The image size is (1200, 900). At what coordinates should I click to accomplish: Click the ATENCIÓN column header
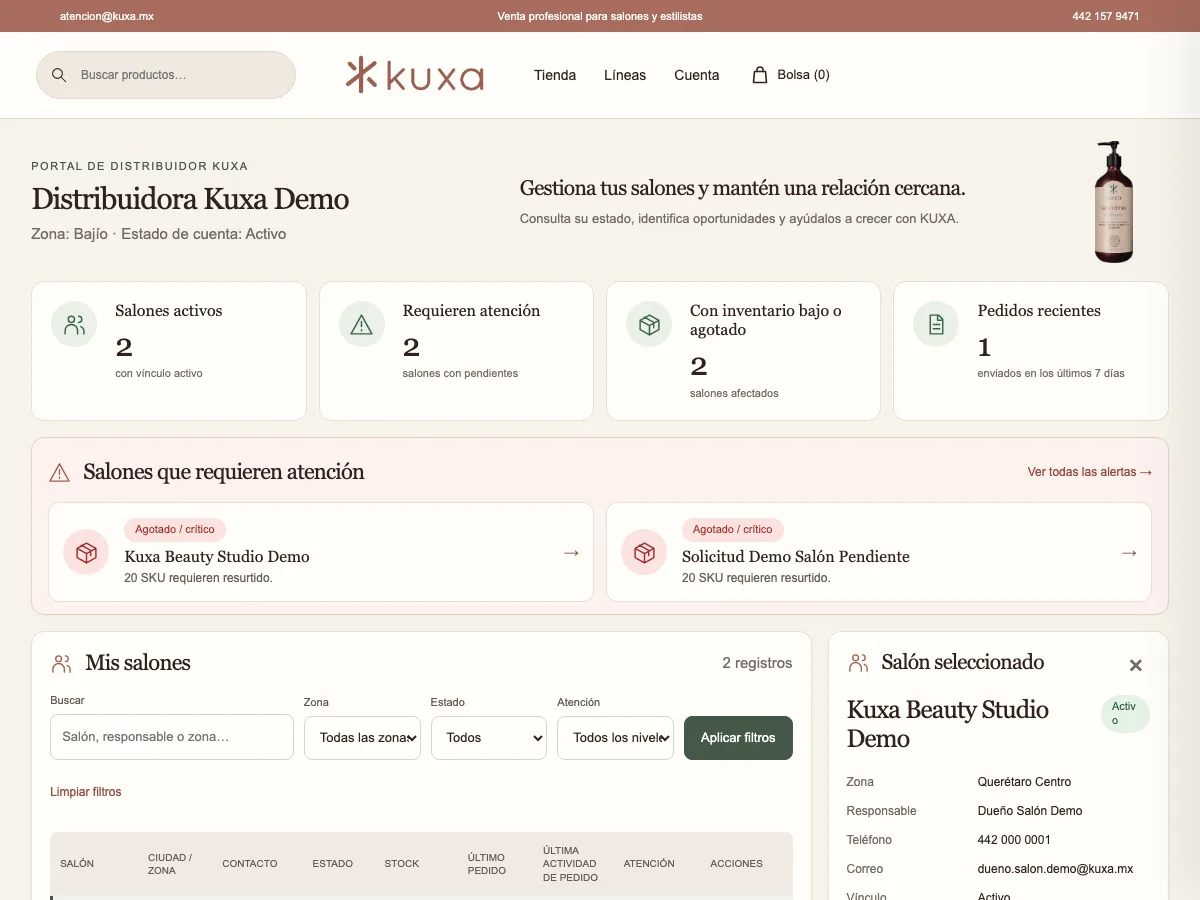[x=649, y=864]
